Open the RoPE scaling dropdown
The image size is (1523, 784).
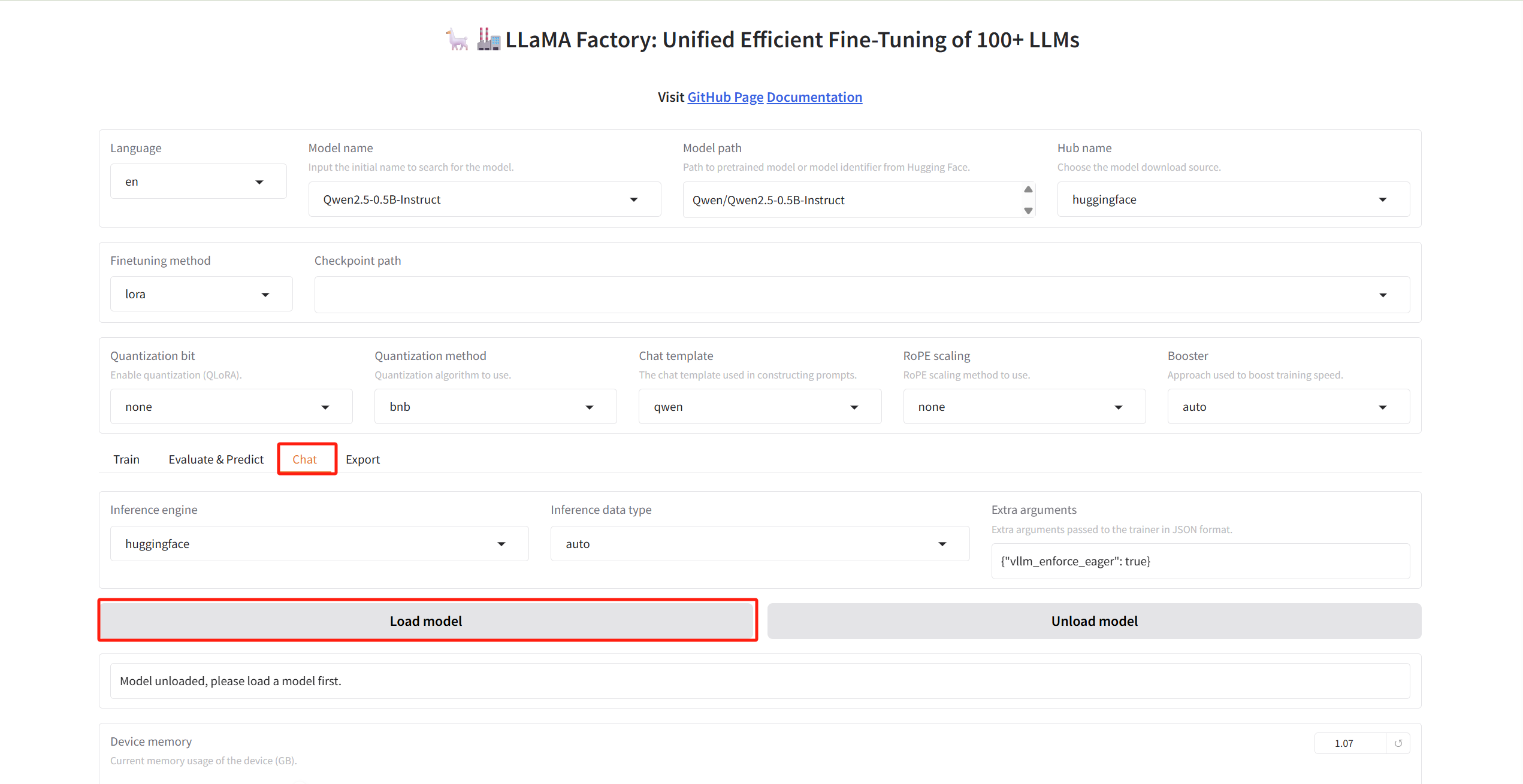pos(1118,407)
